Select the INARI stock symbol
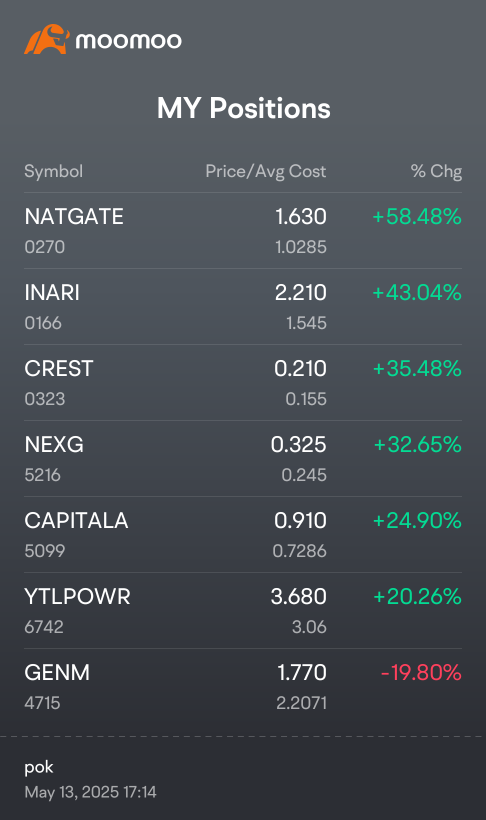486x820 pixels. tap(52, 292)
